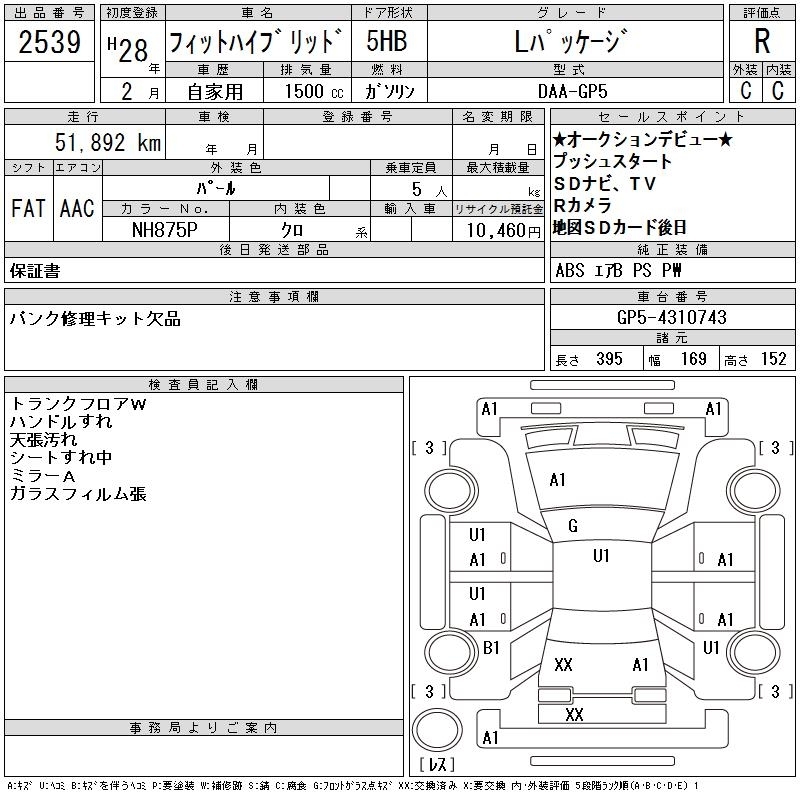Click the XX mark on the rear bumper

point(574,714)
